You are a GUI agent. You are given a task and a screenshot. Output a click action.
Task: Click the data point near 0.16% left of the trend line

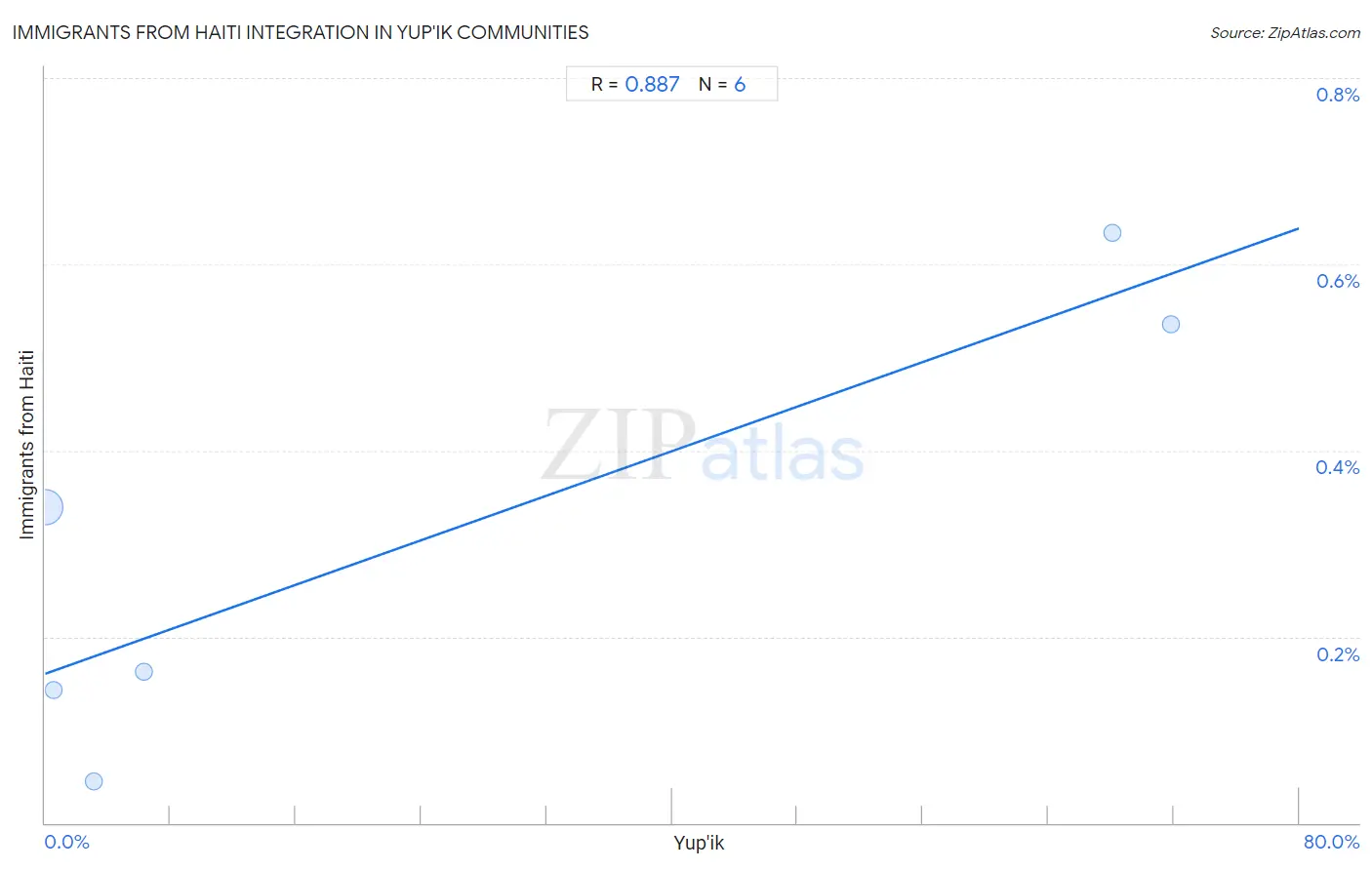[x=143, y=671]
